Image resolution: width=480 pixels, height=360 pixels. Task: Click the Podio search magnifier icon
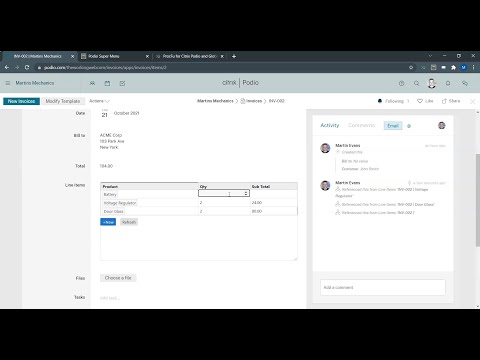[417, 83]
